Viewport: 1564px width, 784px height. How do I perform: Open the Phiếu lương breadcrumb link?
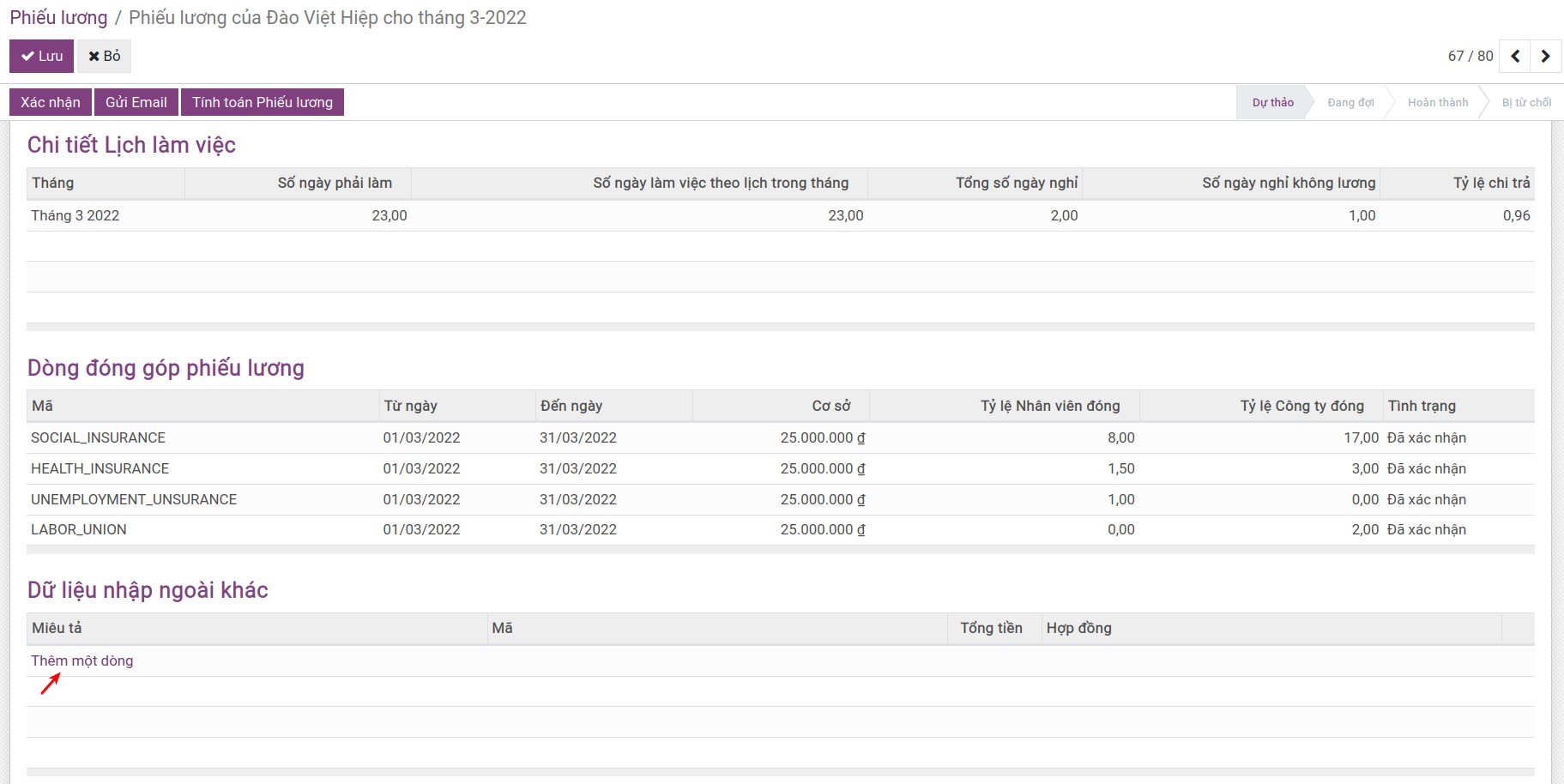[58, 18]
